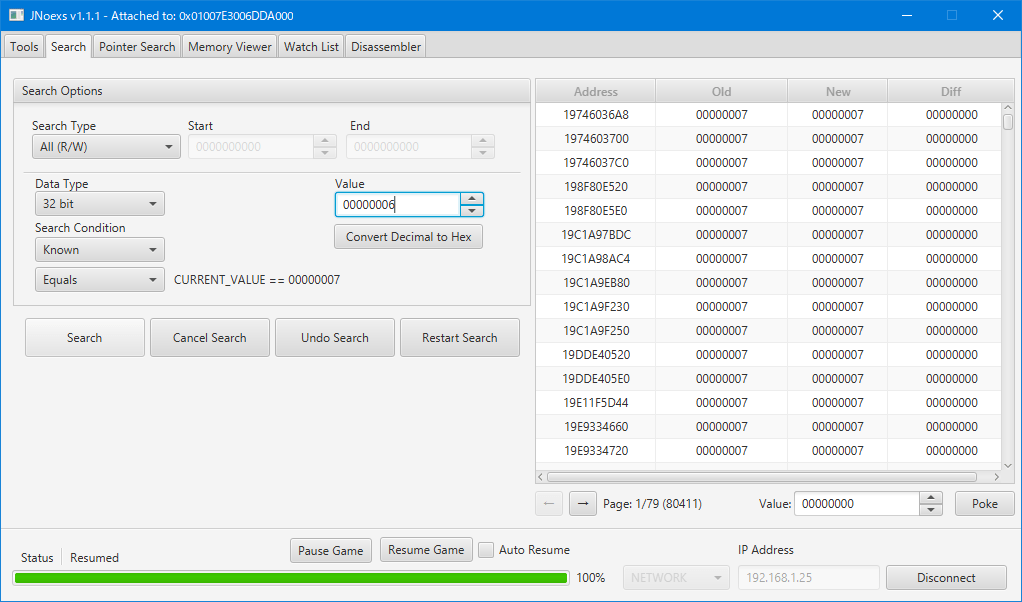This screenshot has width=1022, height=602.
Task: Increase the poke Value with up arrow
Action: [x=931, y=498]
